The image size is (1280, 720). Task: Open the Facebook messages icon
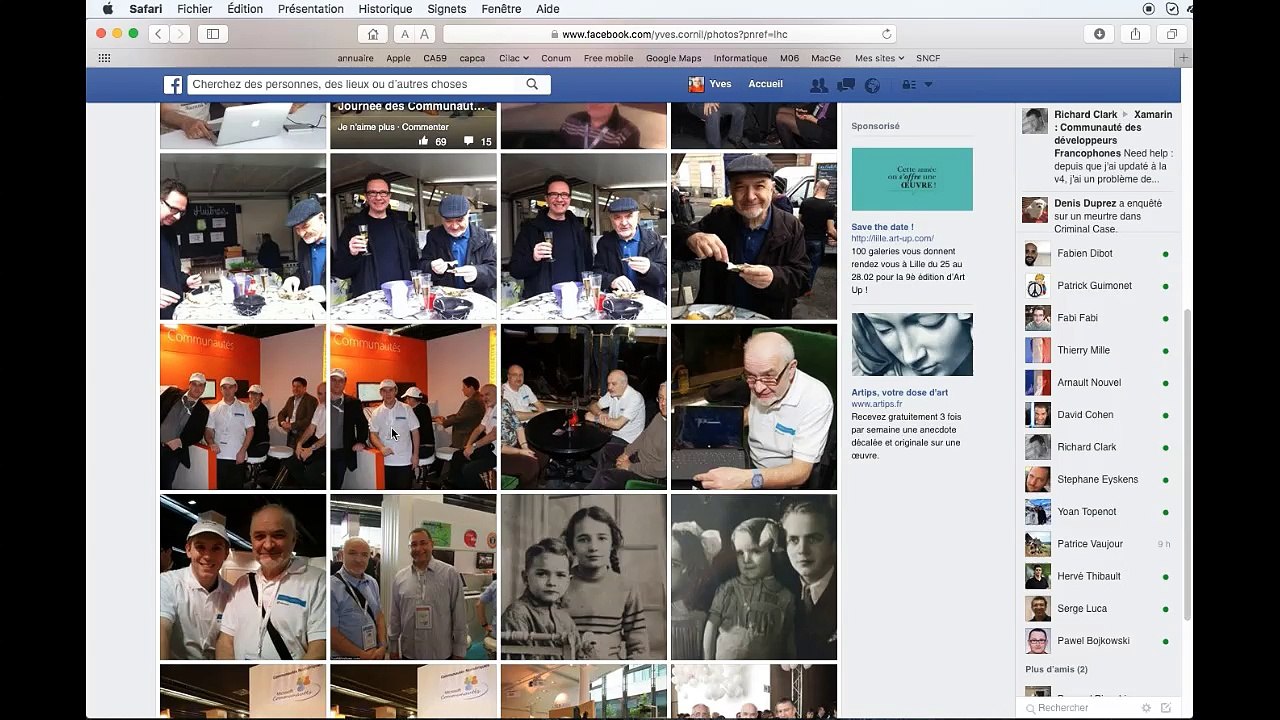click(846, 85)
